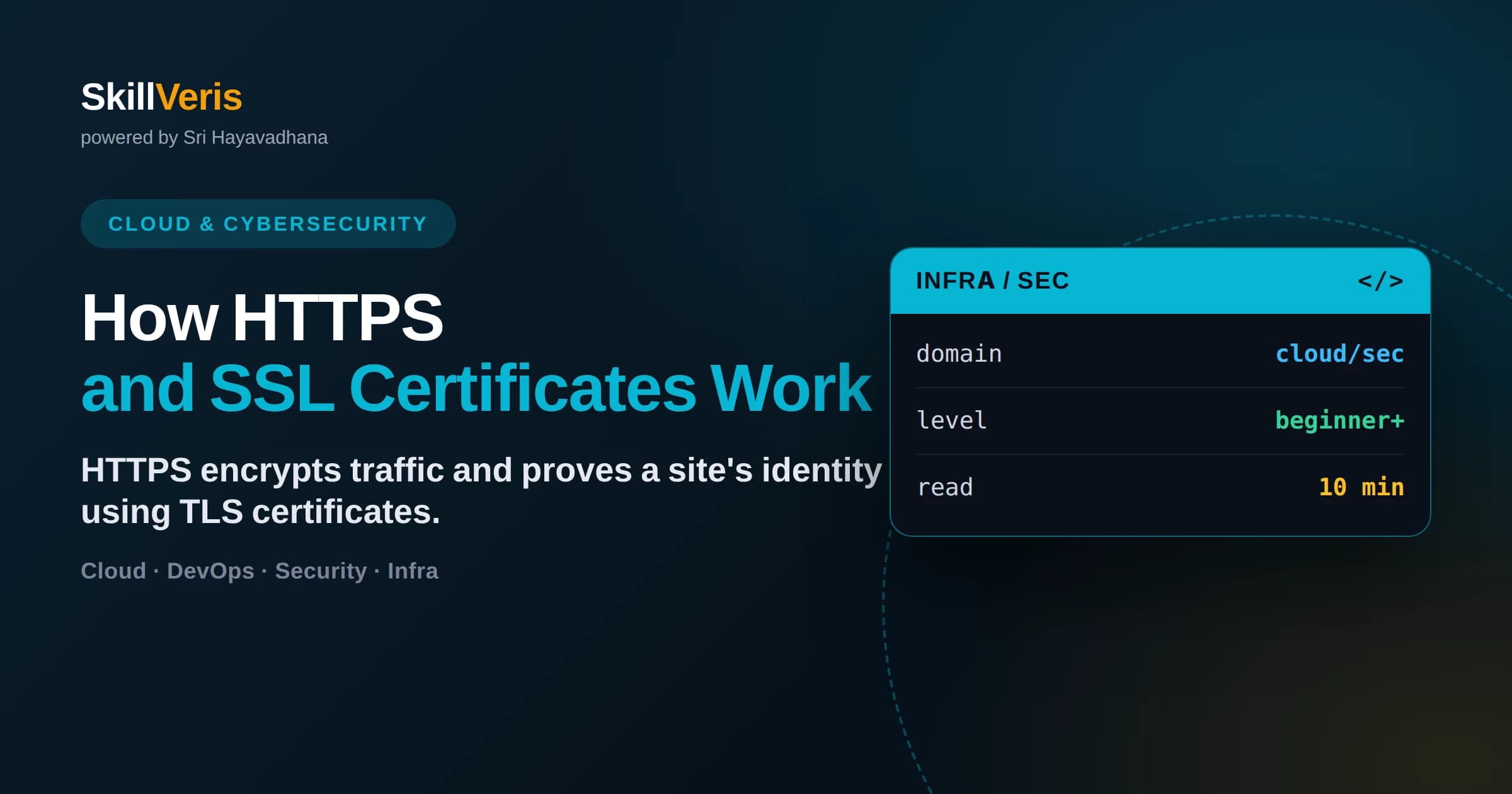Click the 'domain' label in the card
The height and width of the screenshot is (794, 1512).
958,354
